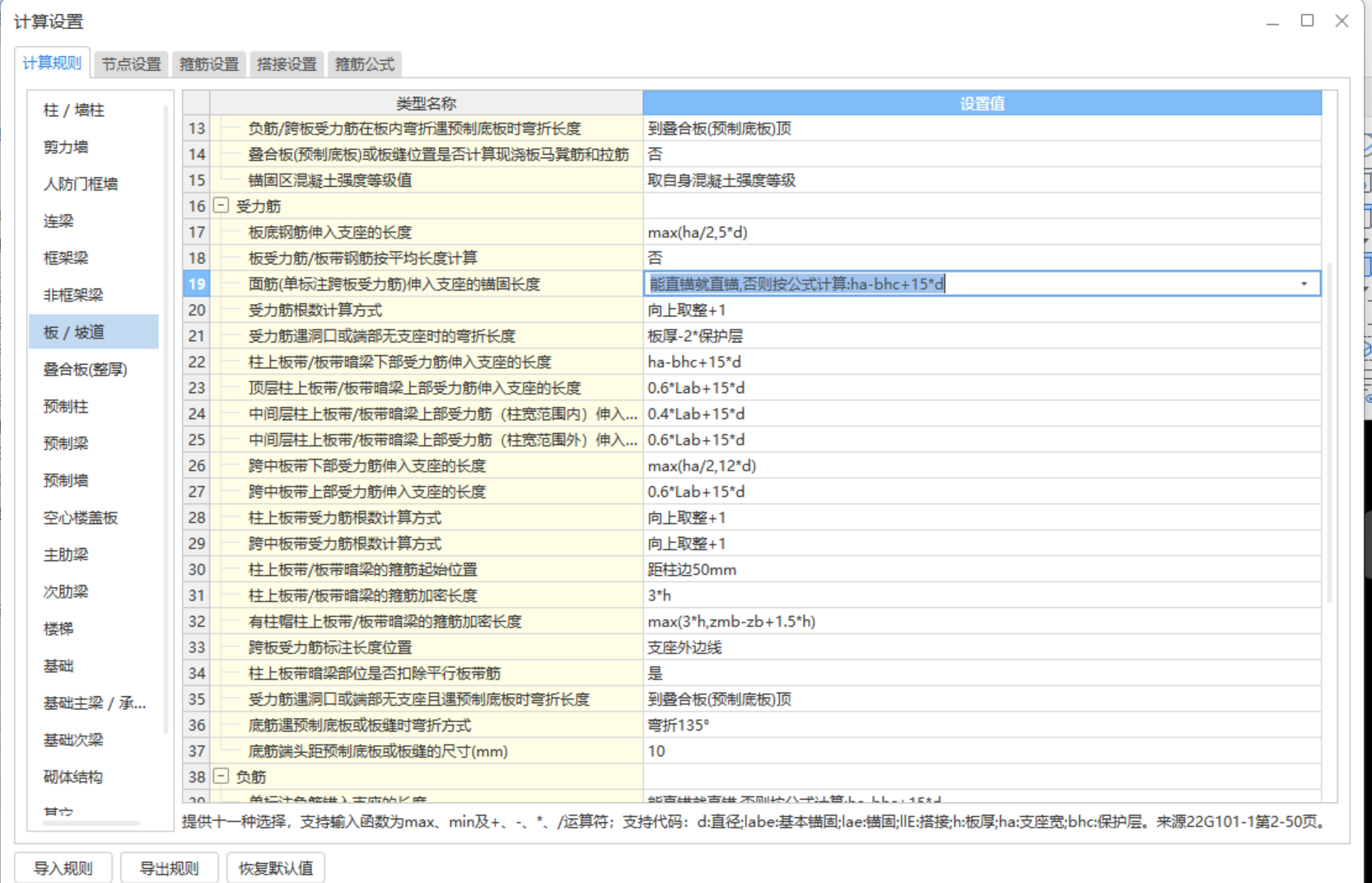
Task: Select 人防门框墙 category
Action: 94,184
